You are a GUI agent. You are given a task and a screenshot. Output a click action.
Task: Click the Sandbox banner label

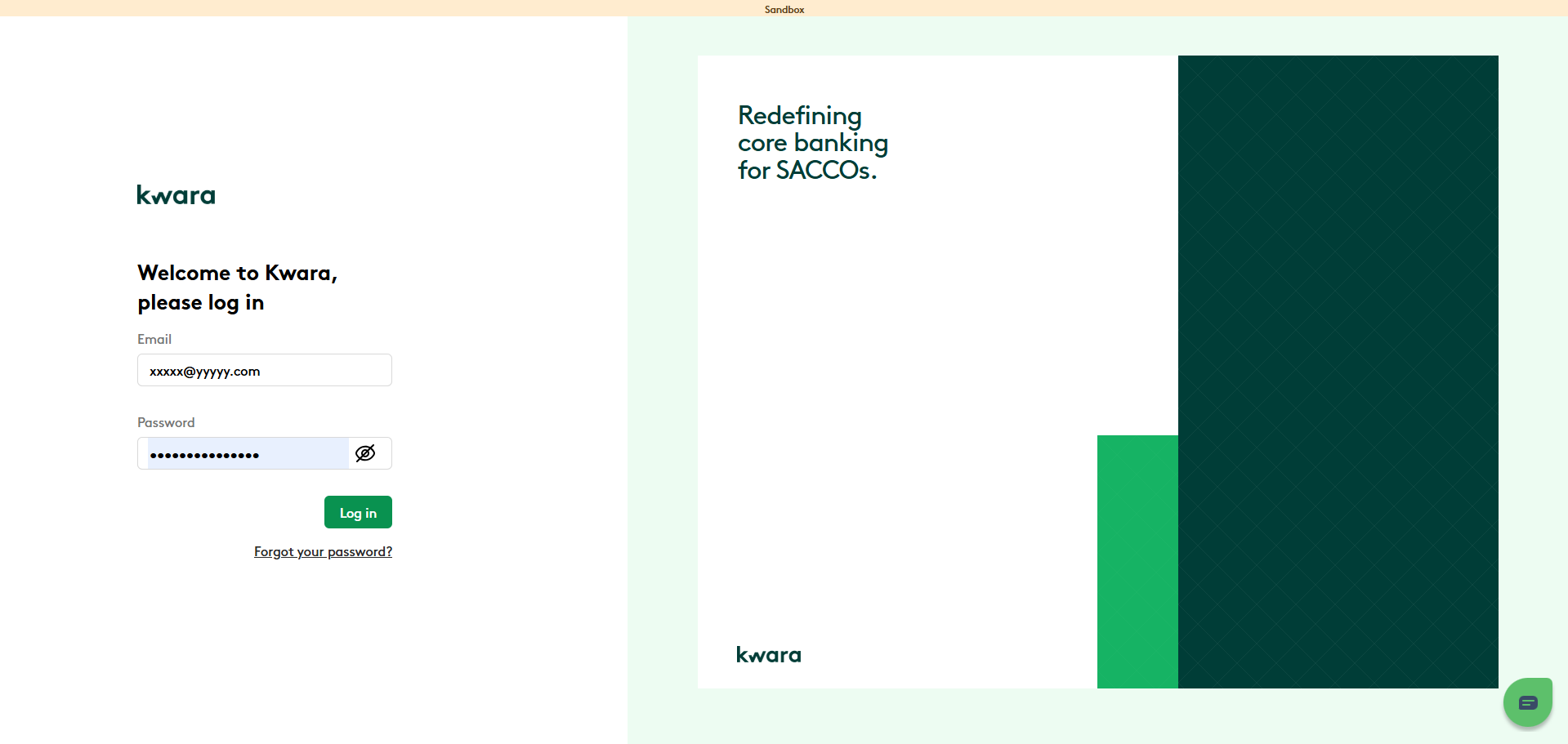tap(784, 10)
